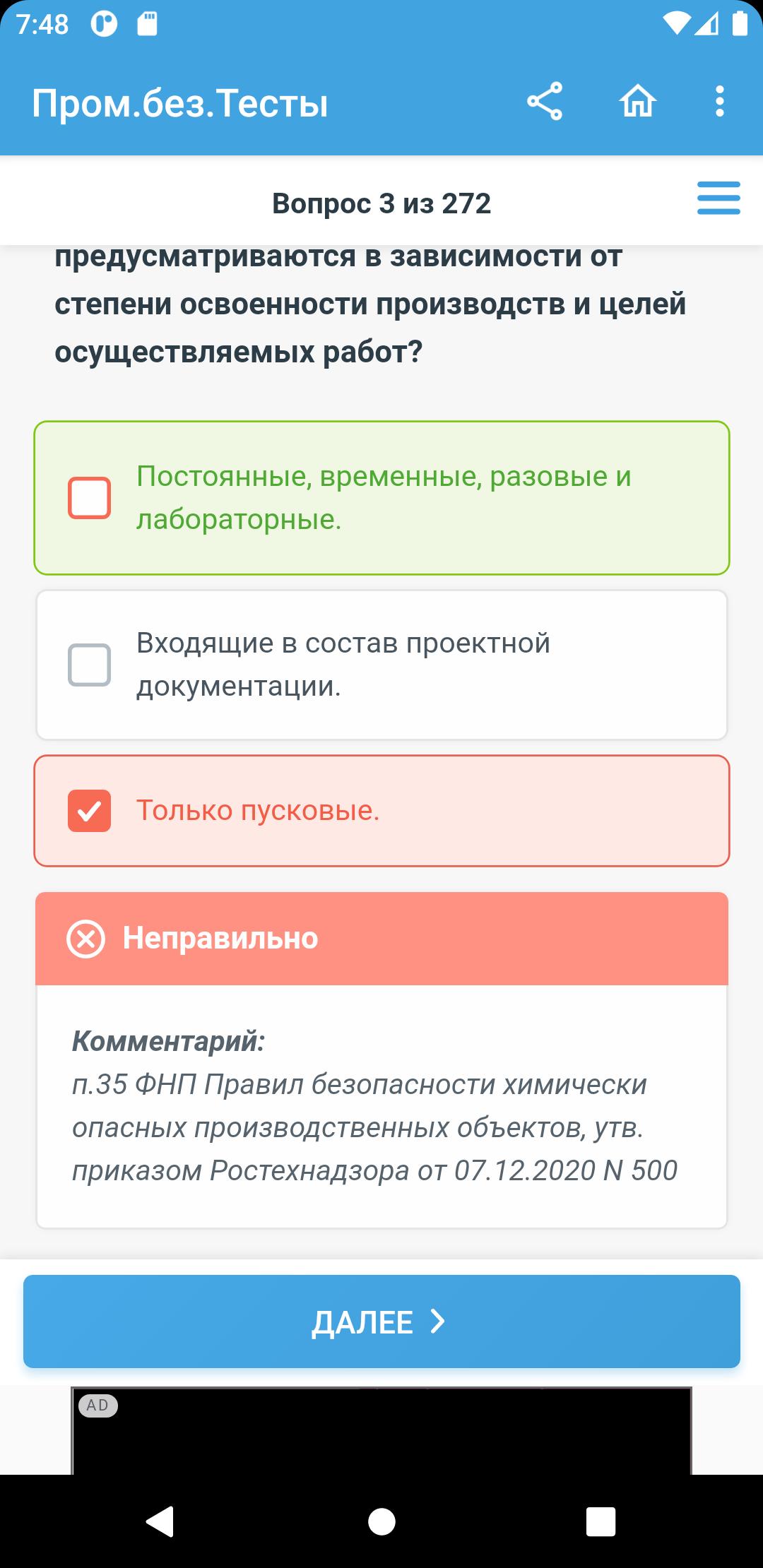Tap Android recent apps square
The image size is (763, 1568).
[601, 1521]
